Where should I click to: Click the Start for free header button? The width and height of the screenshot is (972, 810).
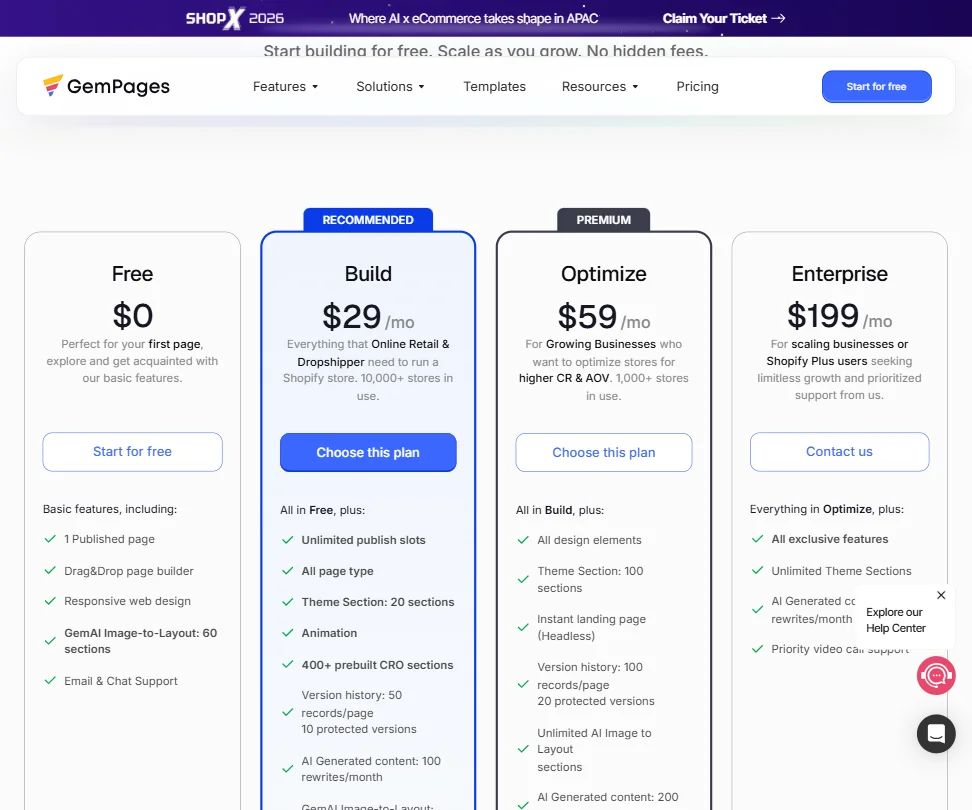pos(877,87)
